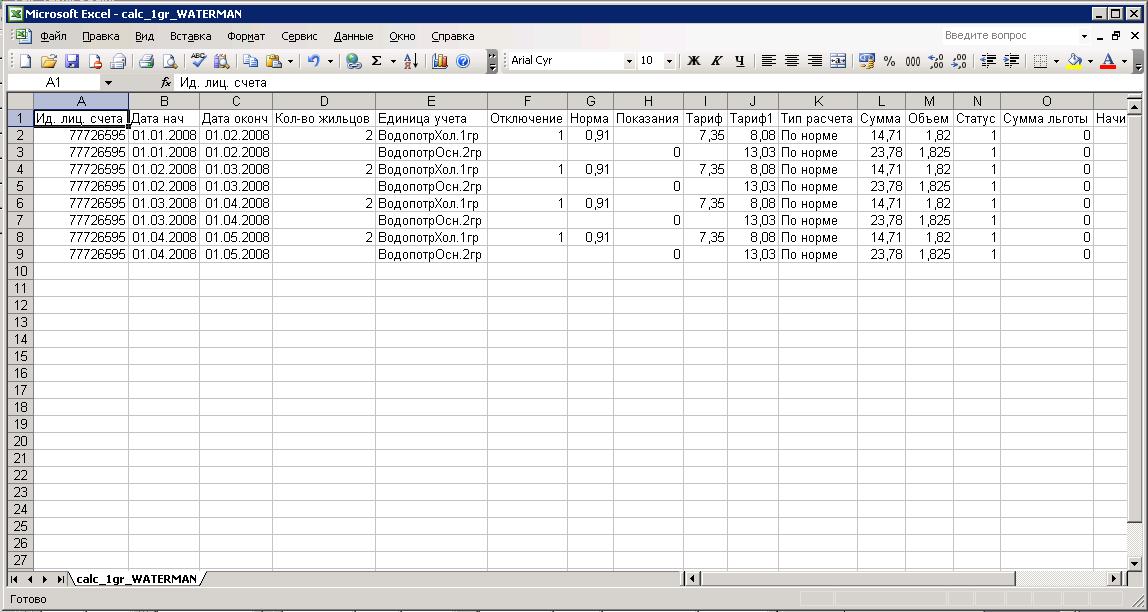This screenshot has width=1148, height=612.
Task: Apply the percent style format
Action: coord(889,61)
